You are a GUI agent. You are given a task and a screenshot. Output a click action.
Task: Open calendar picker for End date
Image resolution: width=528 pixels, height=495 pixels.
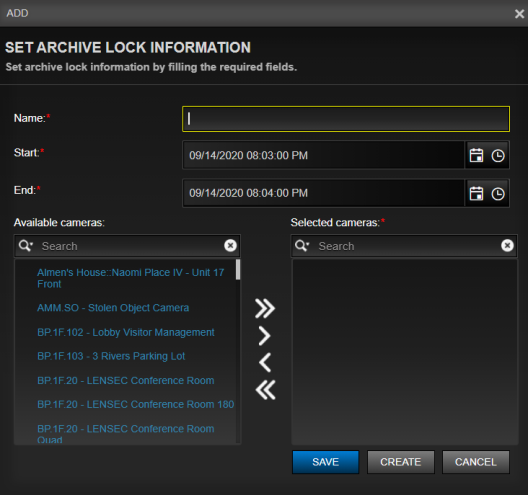point(476,193)
